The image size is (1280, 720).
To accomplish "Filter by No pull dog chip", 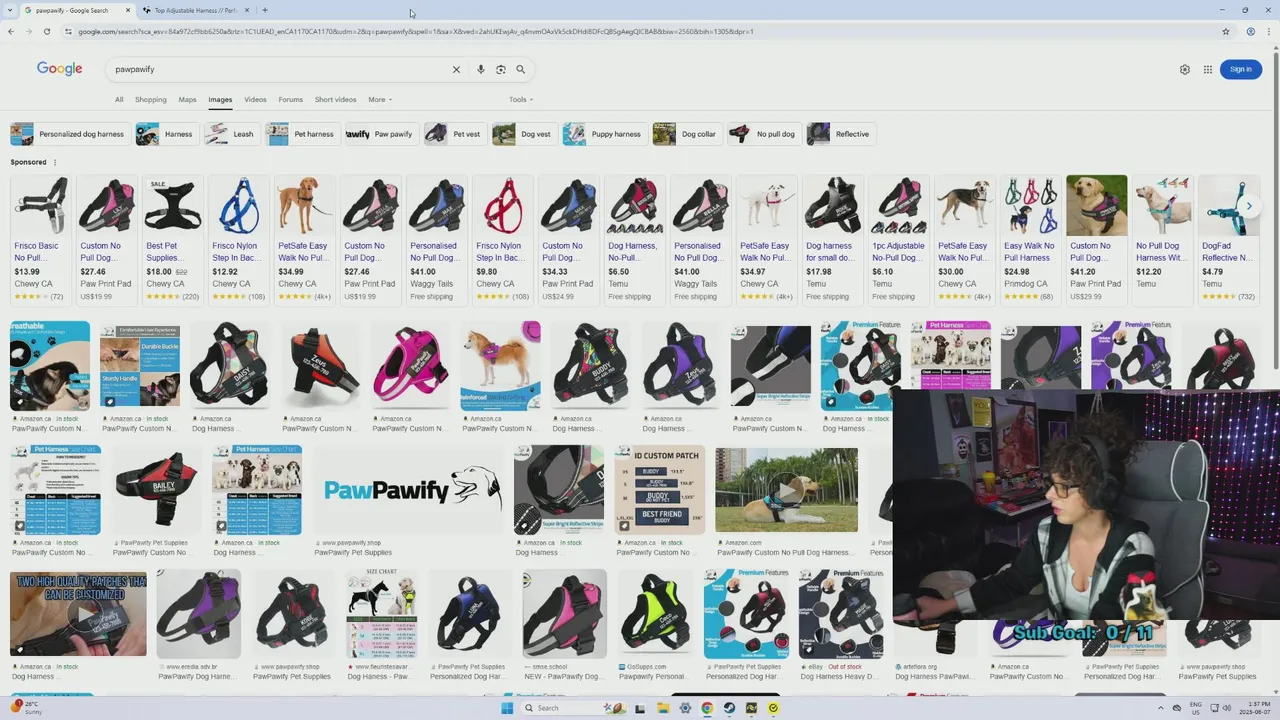I will click(x=763, y=134).
